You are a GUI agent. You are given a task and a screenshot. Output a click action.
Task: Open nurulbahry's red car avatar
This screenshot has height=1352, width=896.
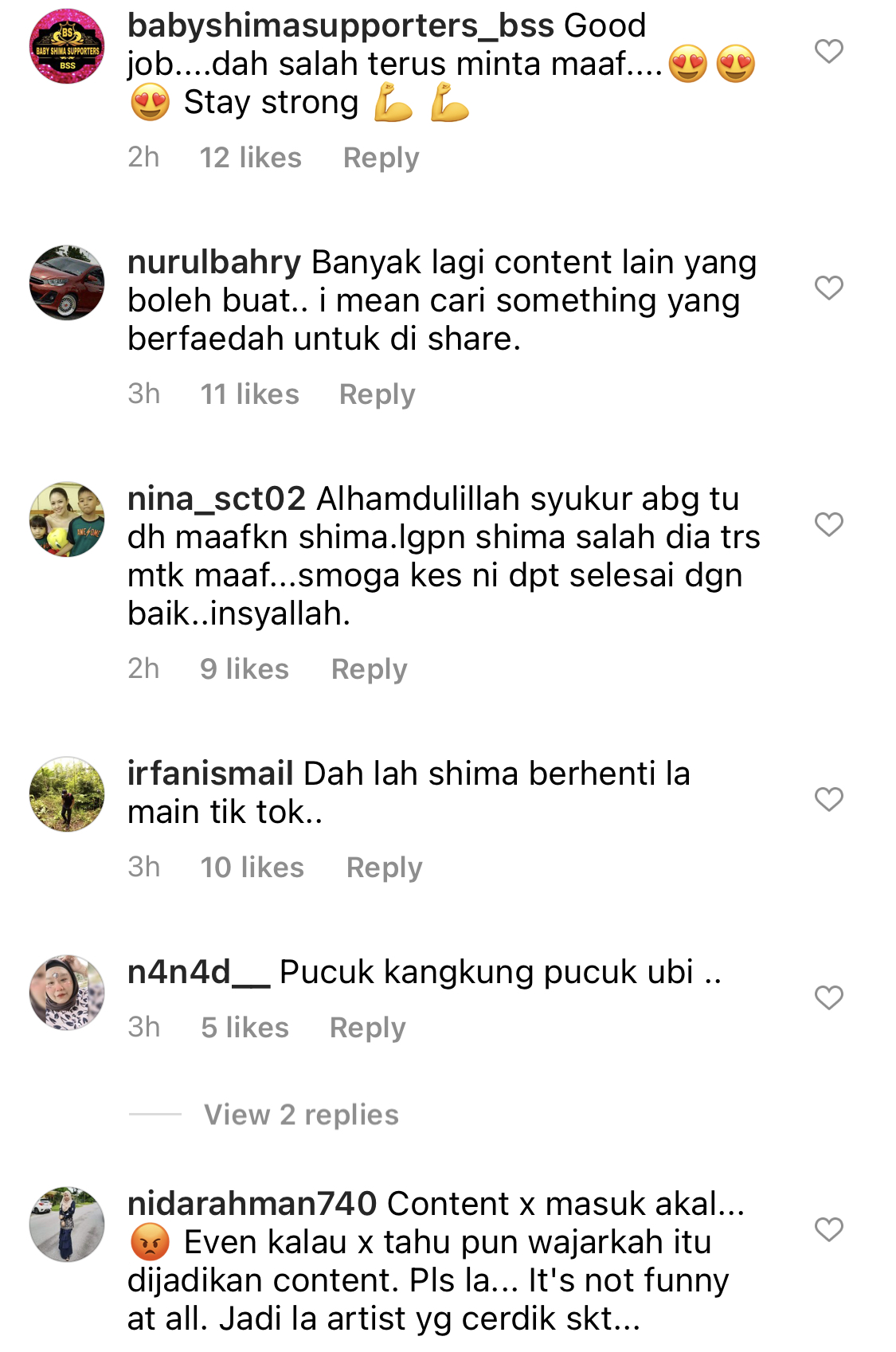click(x=67, y=283)
